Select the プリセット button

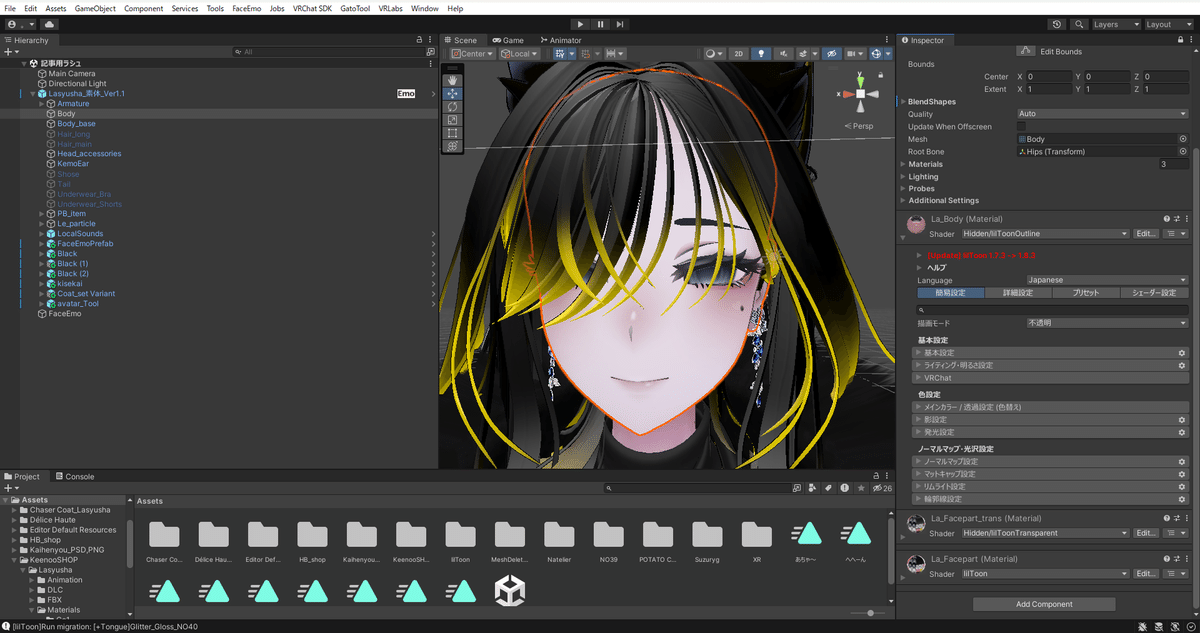pos(1086,293)
